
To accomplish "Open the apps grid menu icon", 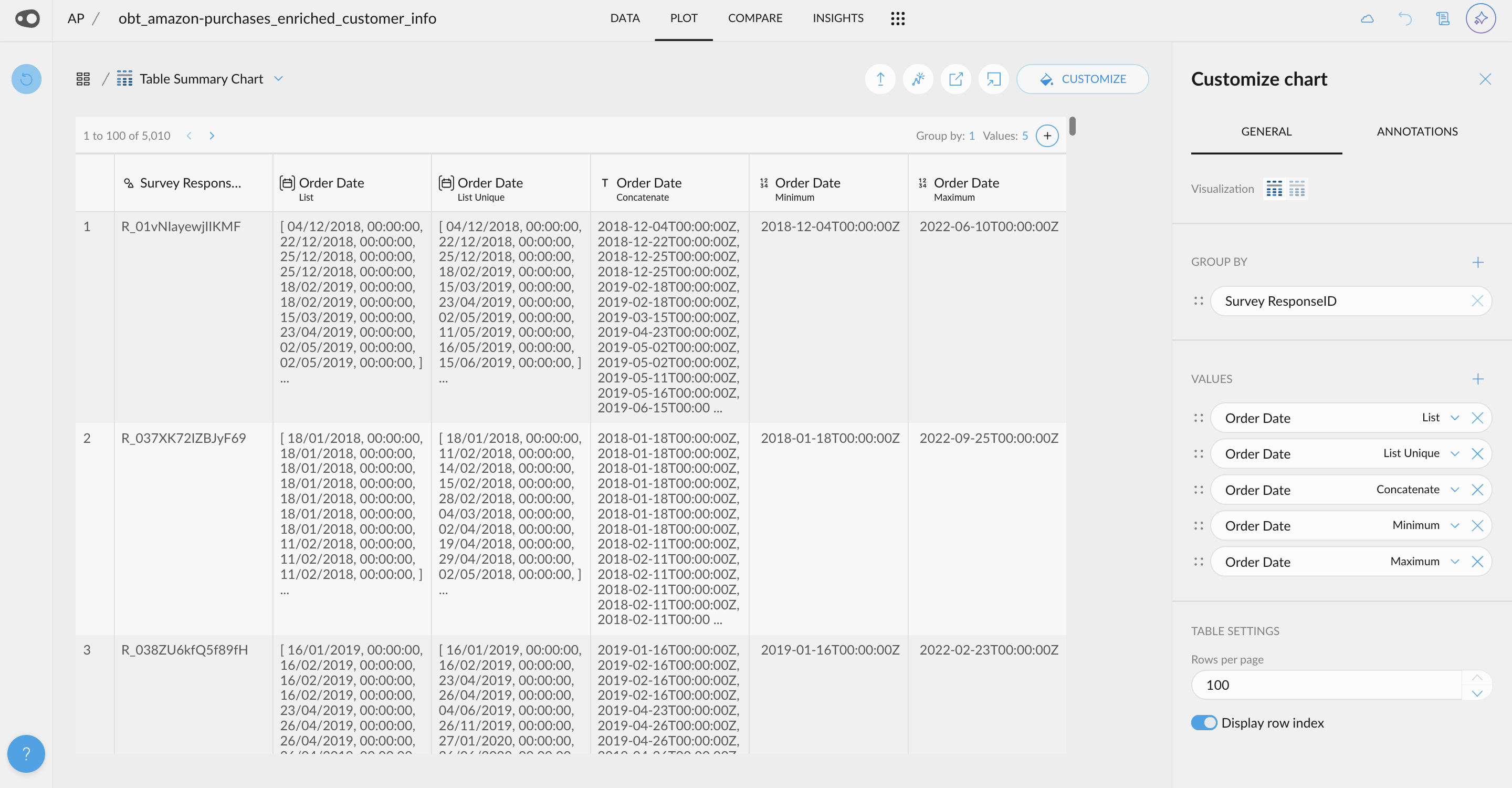I will coord(897,19).
